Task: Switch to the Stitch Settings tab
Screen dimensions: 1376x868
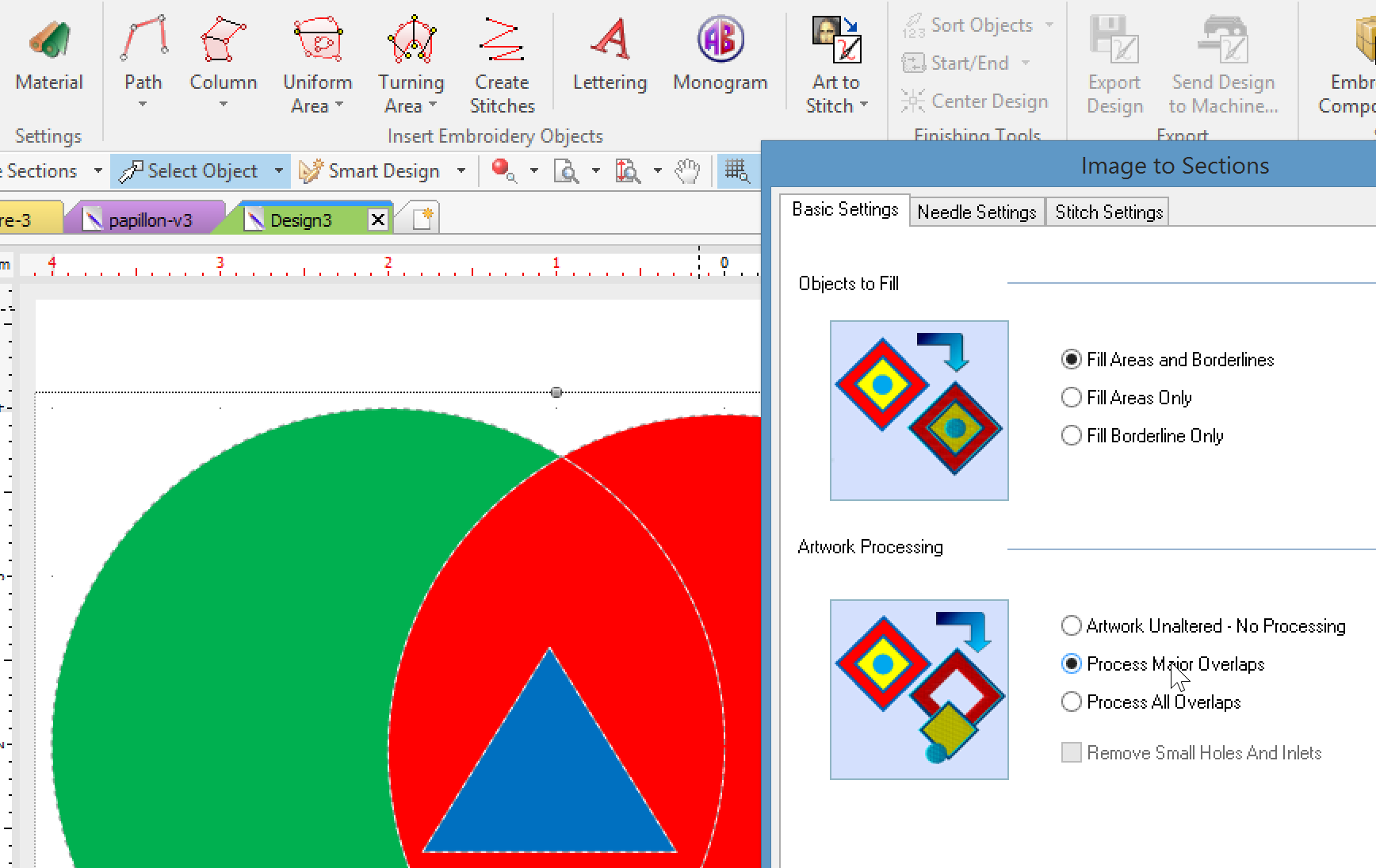Action: pyautogui.click(x=1108, y=212)
